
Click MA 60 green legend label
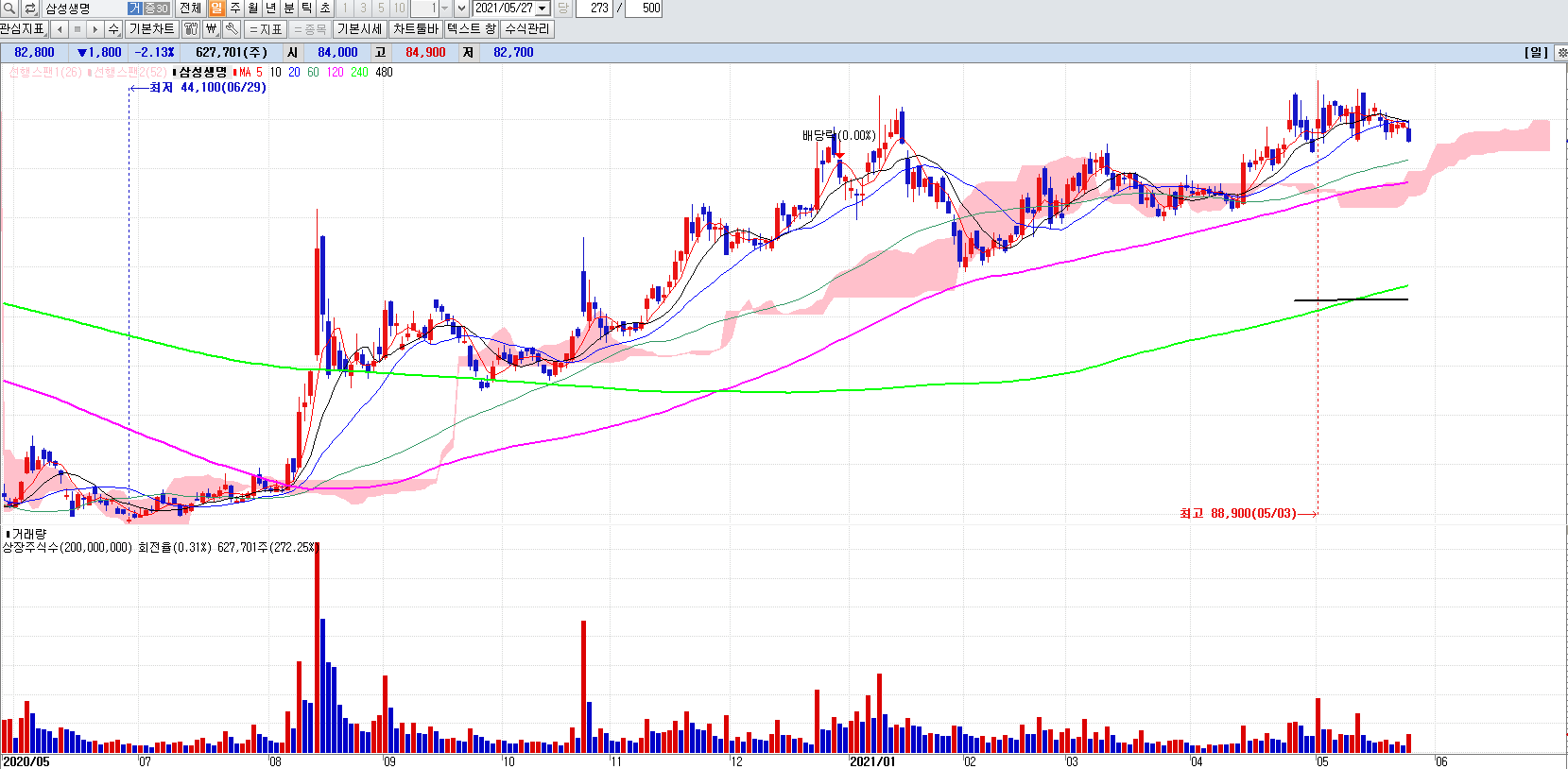click(313, 72)
